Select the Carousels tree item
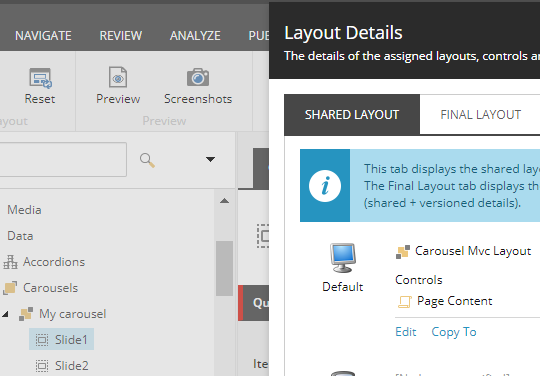540x376 pixels. [51, 288]
